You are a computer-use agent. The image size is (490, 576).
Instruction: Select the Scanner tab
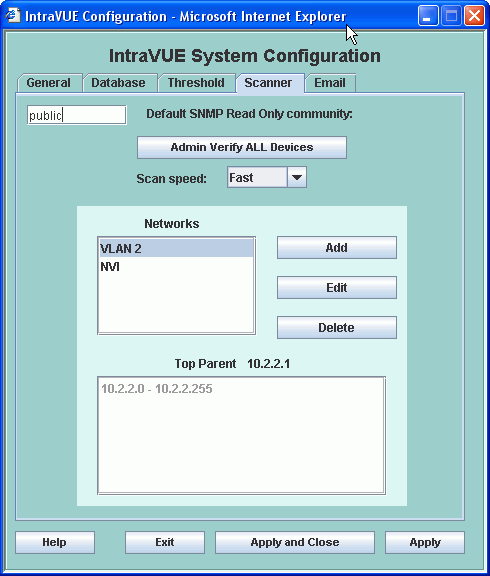(x=269, y=83)
